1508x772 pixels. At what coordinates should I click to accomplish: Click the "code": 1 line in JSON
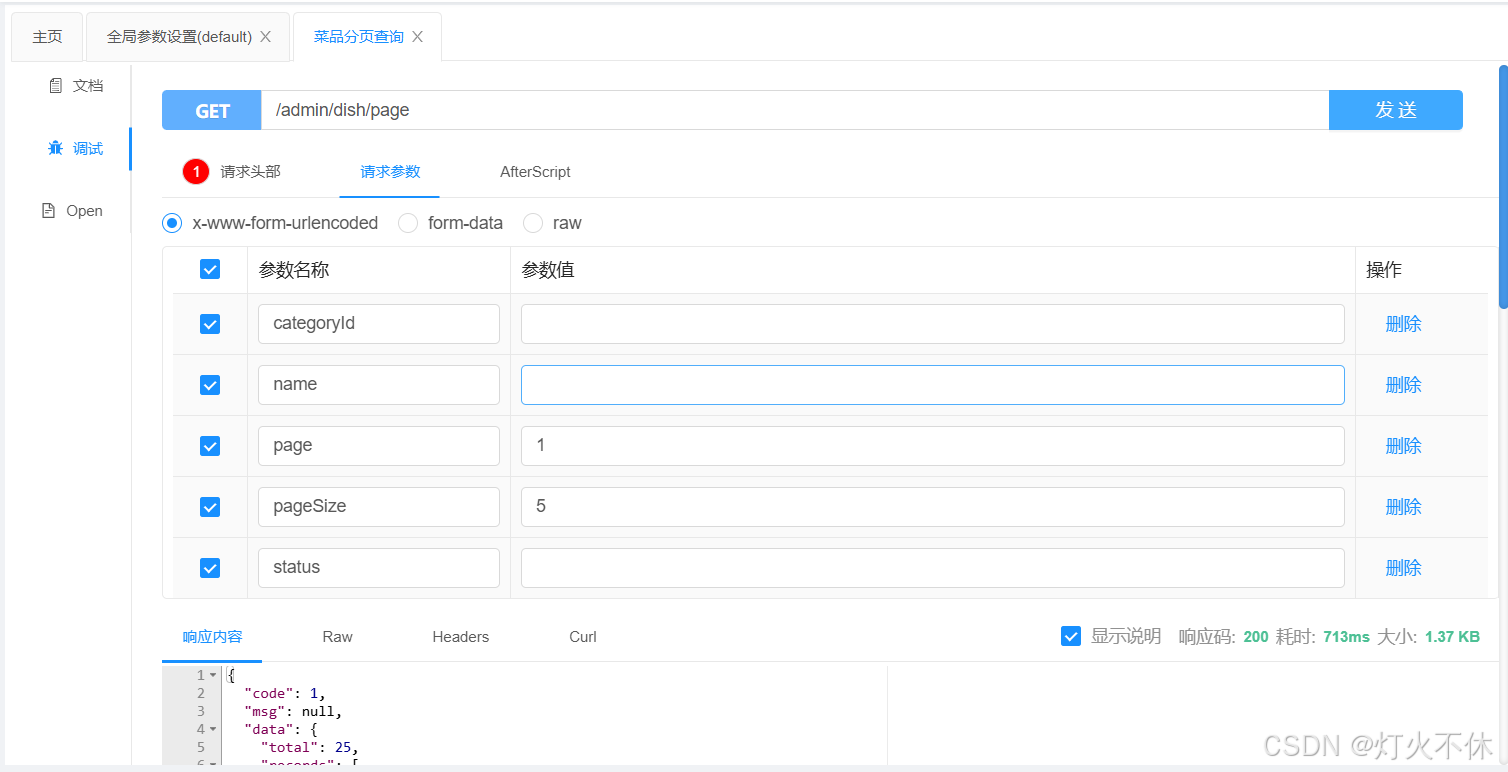point(284,693)
